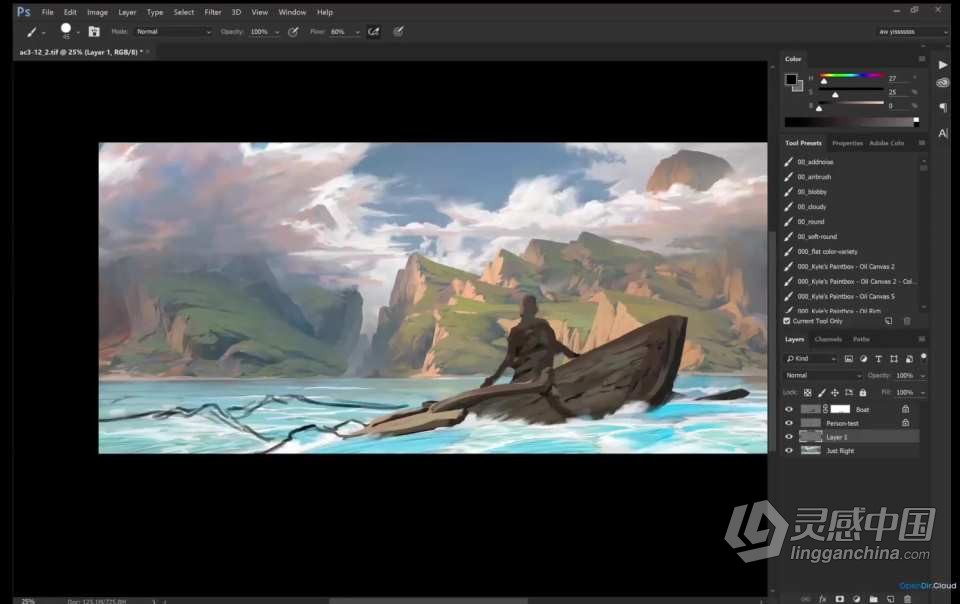This screenshot has width=960, height=604.
Task: Filter layers by pixel layers
Action: [x=849, y=359]
